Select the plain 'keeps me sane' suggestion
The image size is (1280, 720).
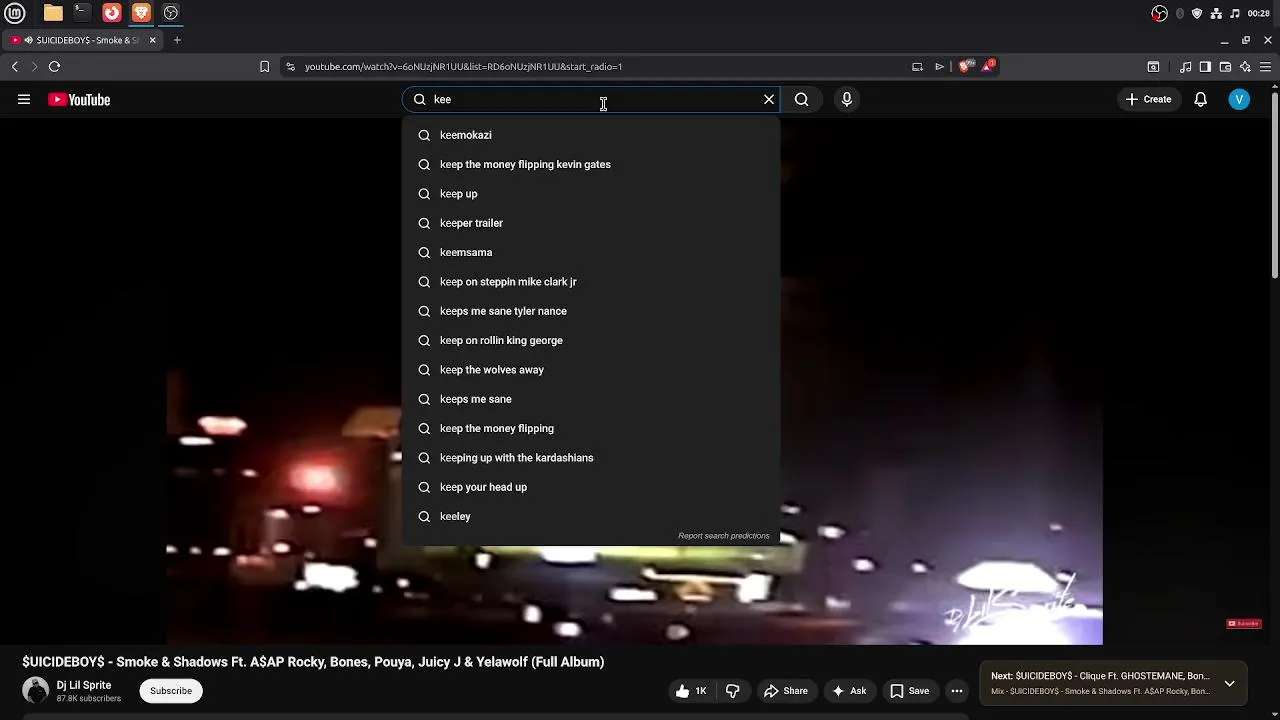pos(591,399)
